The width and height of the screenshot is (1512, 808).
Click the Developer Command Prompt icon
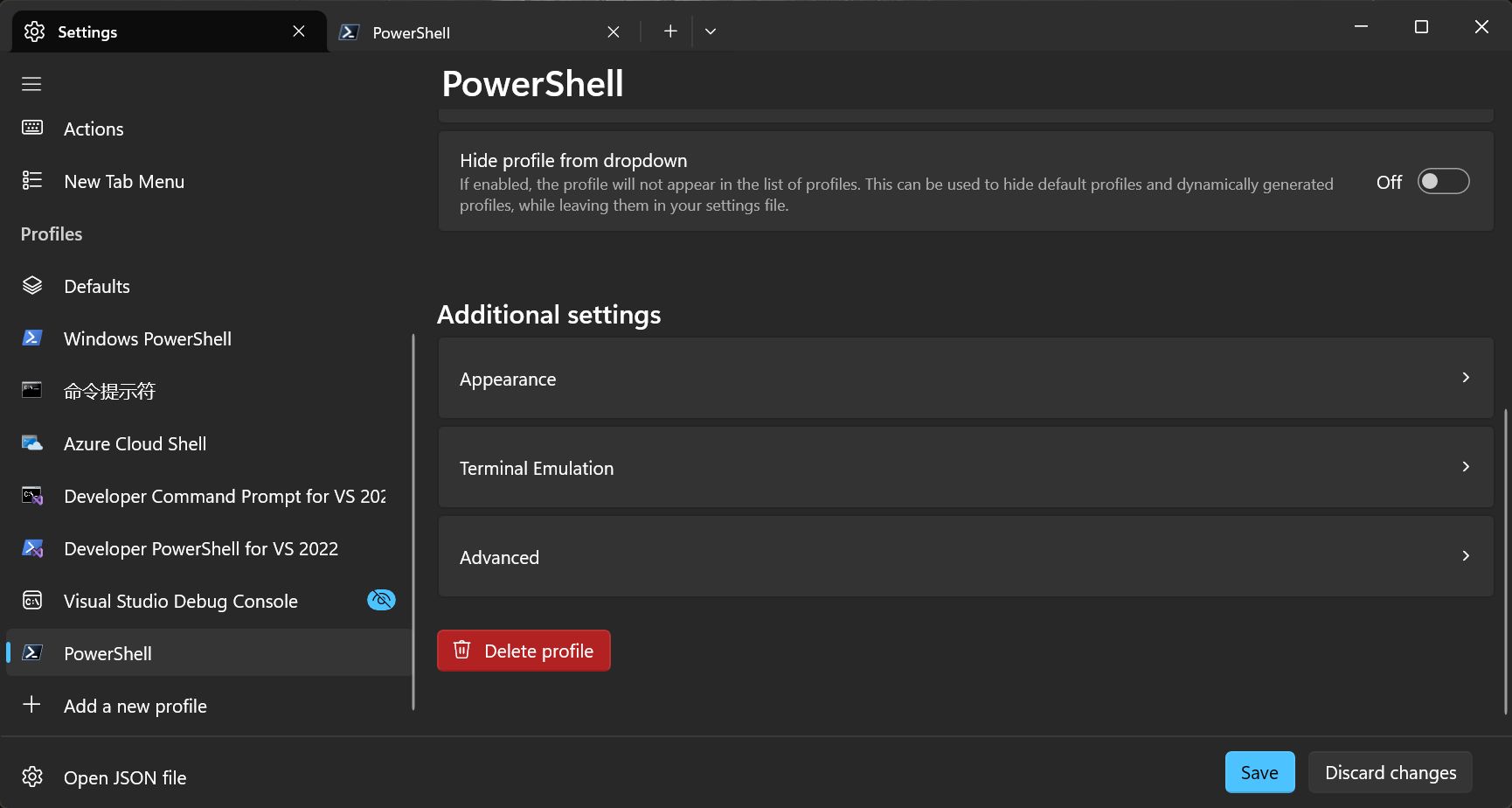coord(32,496)
